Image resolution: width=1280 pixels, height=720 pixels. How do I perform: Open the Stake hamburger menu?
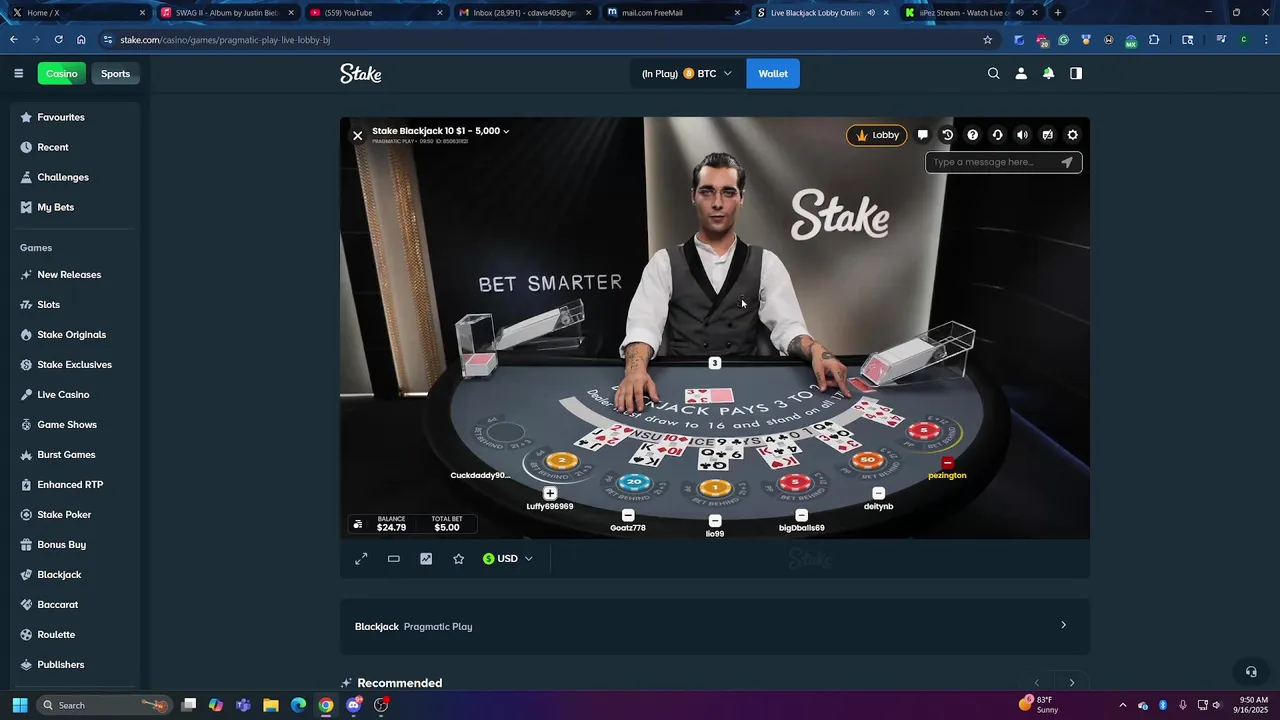coord(18,73)
